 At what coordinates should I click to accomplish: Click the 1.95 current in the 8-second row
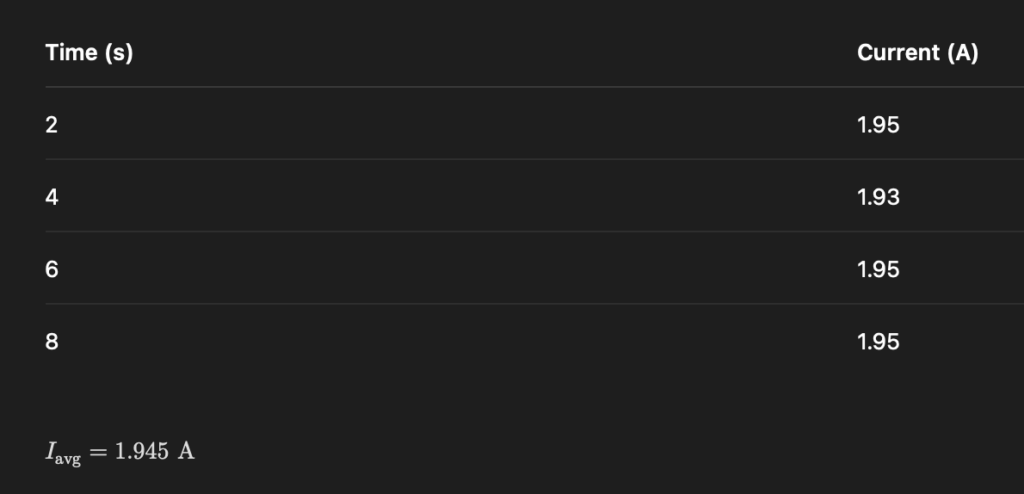pos(878,341)
